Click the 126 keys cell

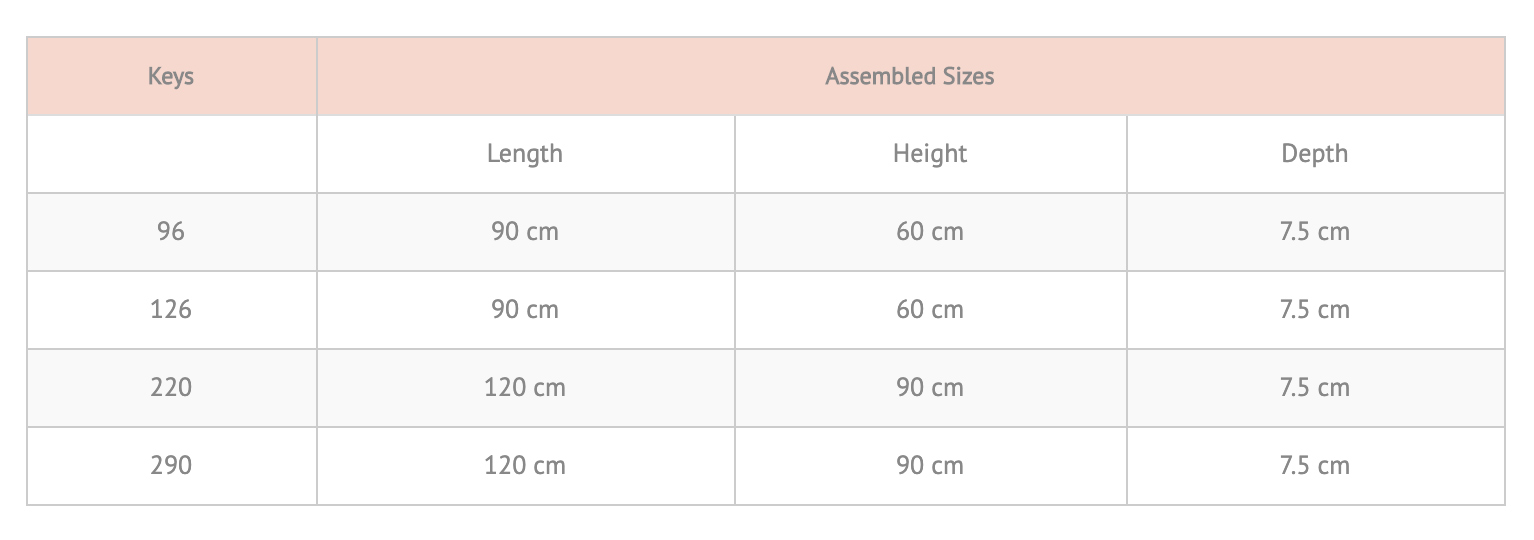(171, 310)
